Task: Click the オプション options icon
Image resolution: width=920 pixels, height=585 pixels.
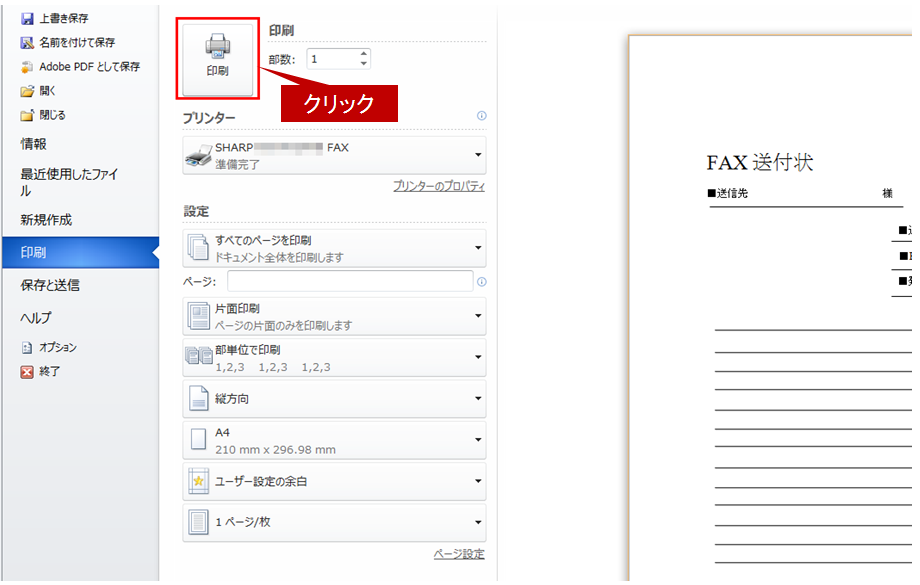Action: [x=27, y=347]
